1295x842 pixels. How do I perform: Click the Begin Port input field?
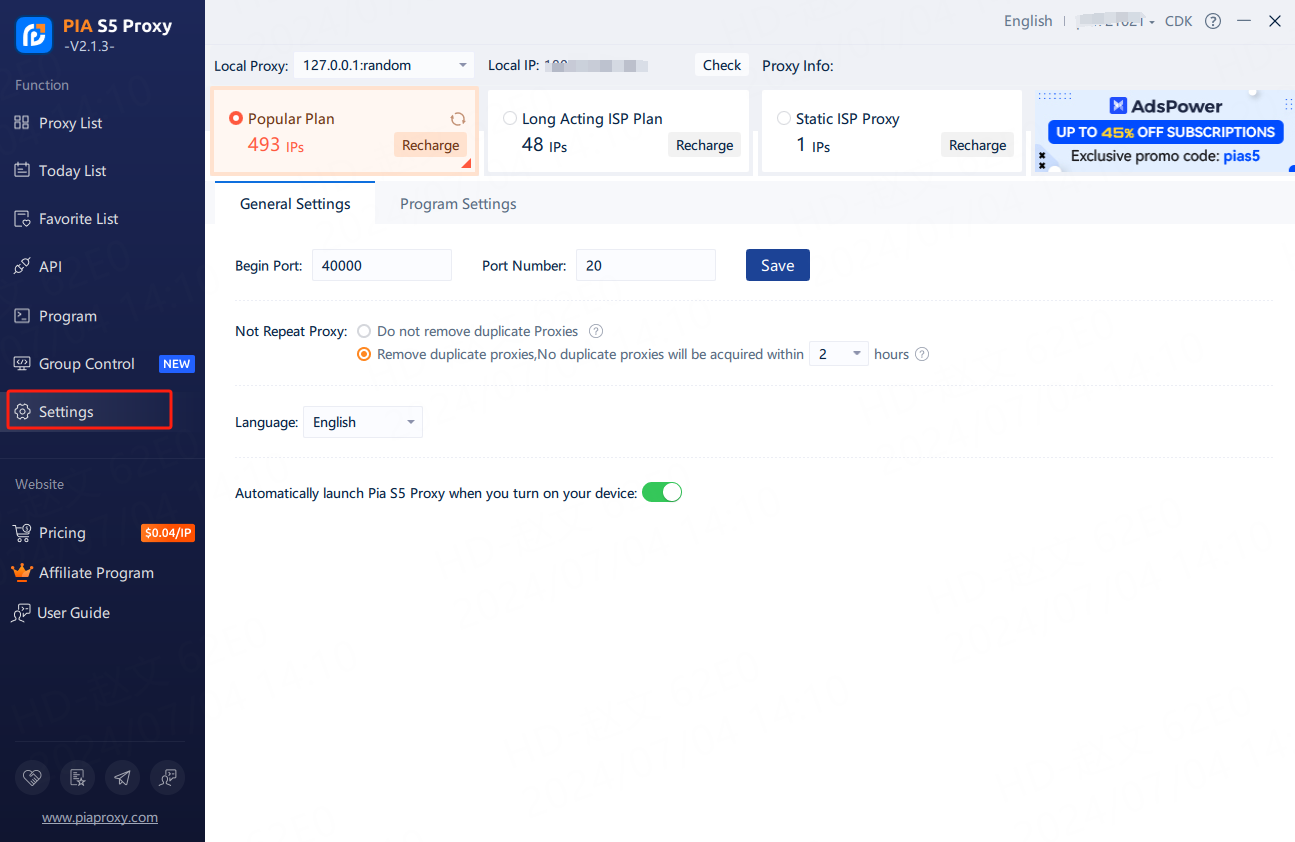coord(382,265)
